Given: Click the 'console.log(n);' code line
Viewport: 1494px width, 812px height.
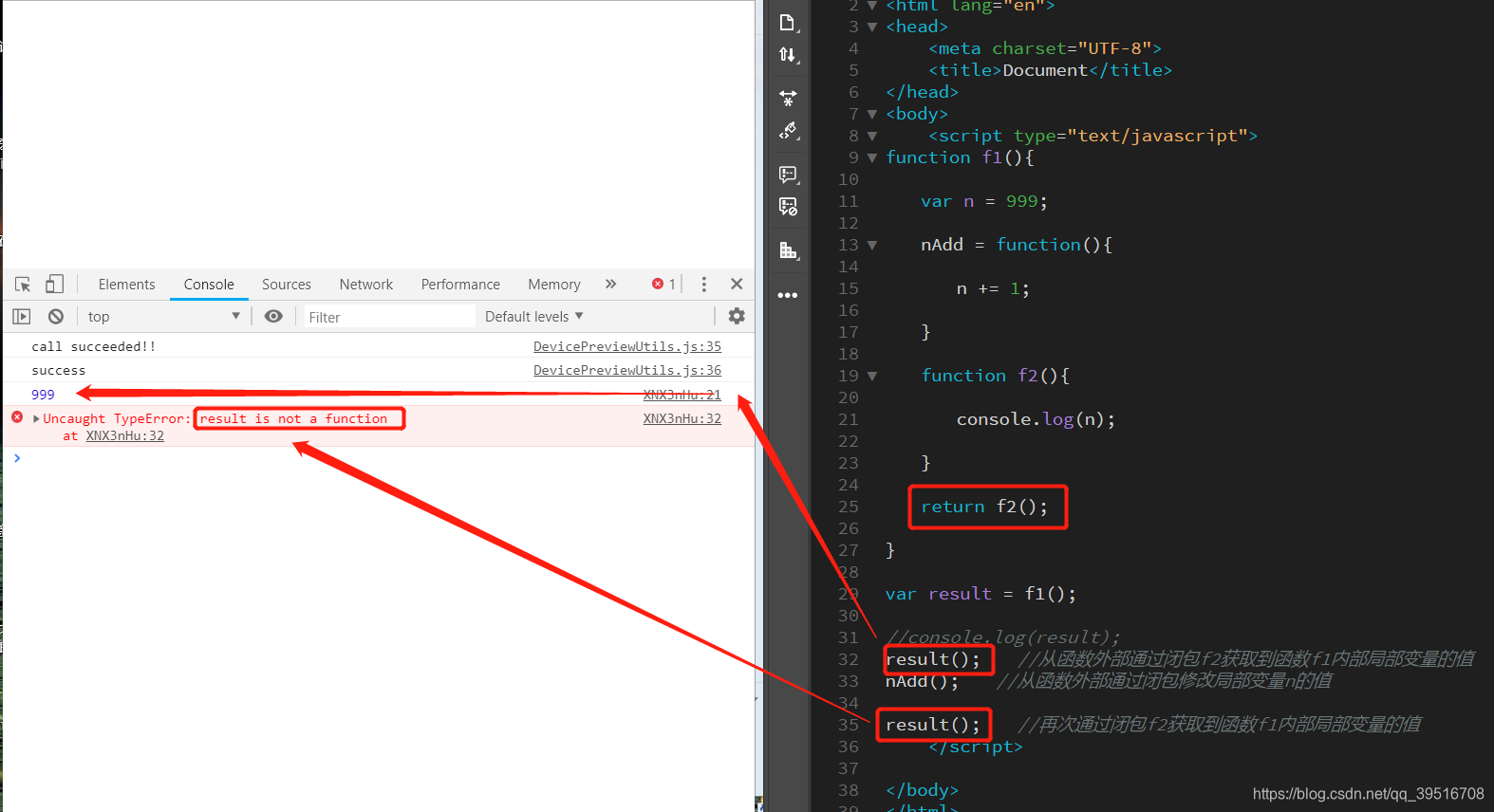Looking at the screenshot, I should click(1036, 419).
